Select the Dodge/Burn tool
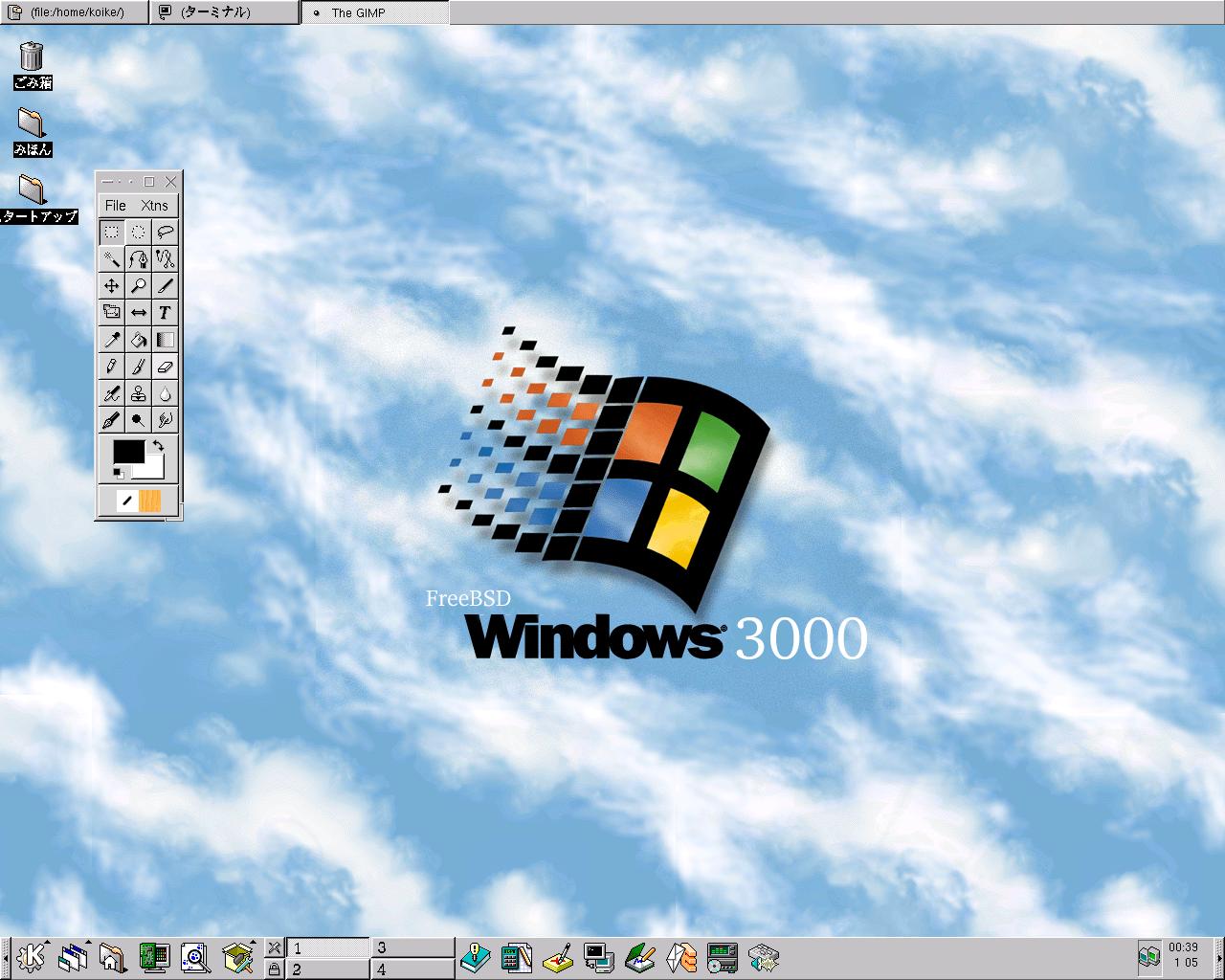The height and width of the screenshot is (980, 1225). tap(139, 419)
